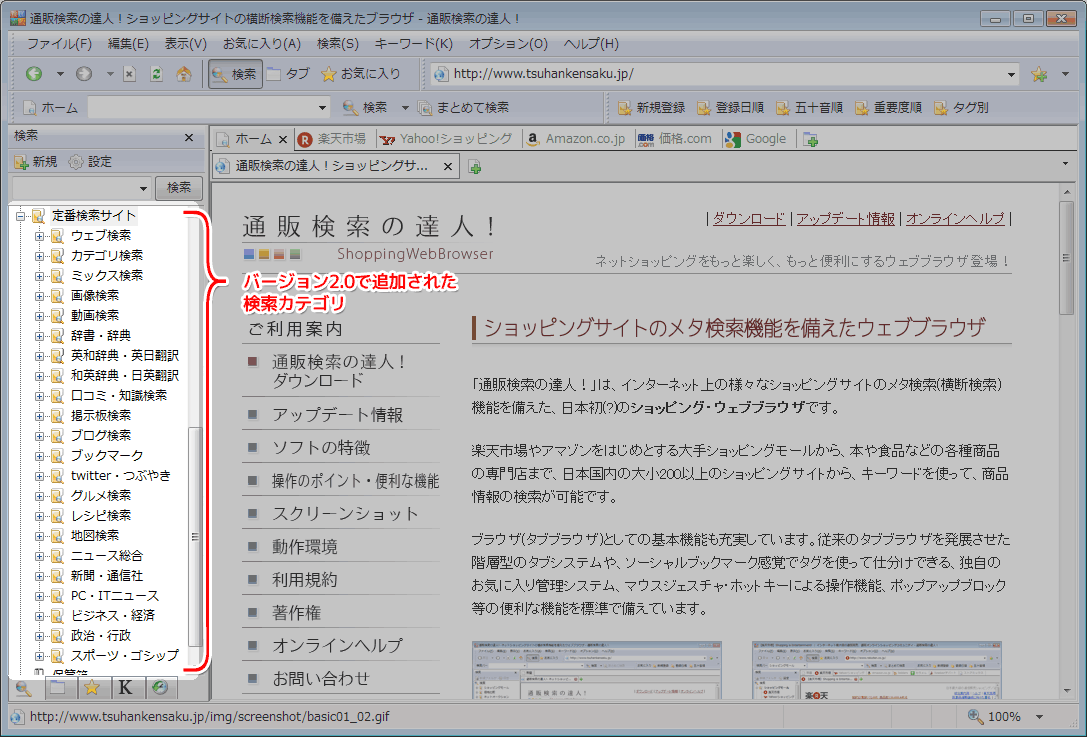Switch to the K keyword tab at sidebar bottom
Viewport: 1087px width, 737px height.
coord(125,688)
